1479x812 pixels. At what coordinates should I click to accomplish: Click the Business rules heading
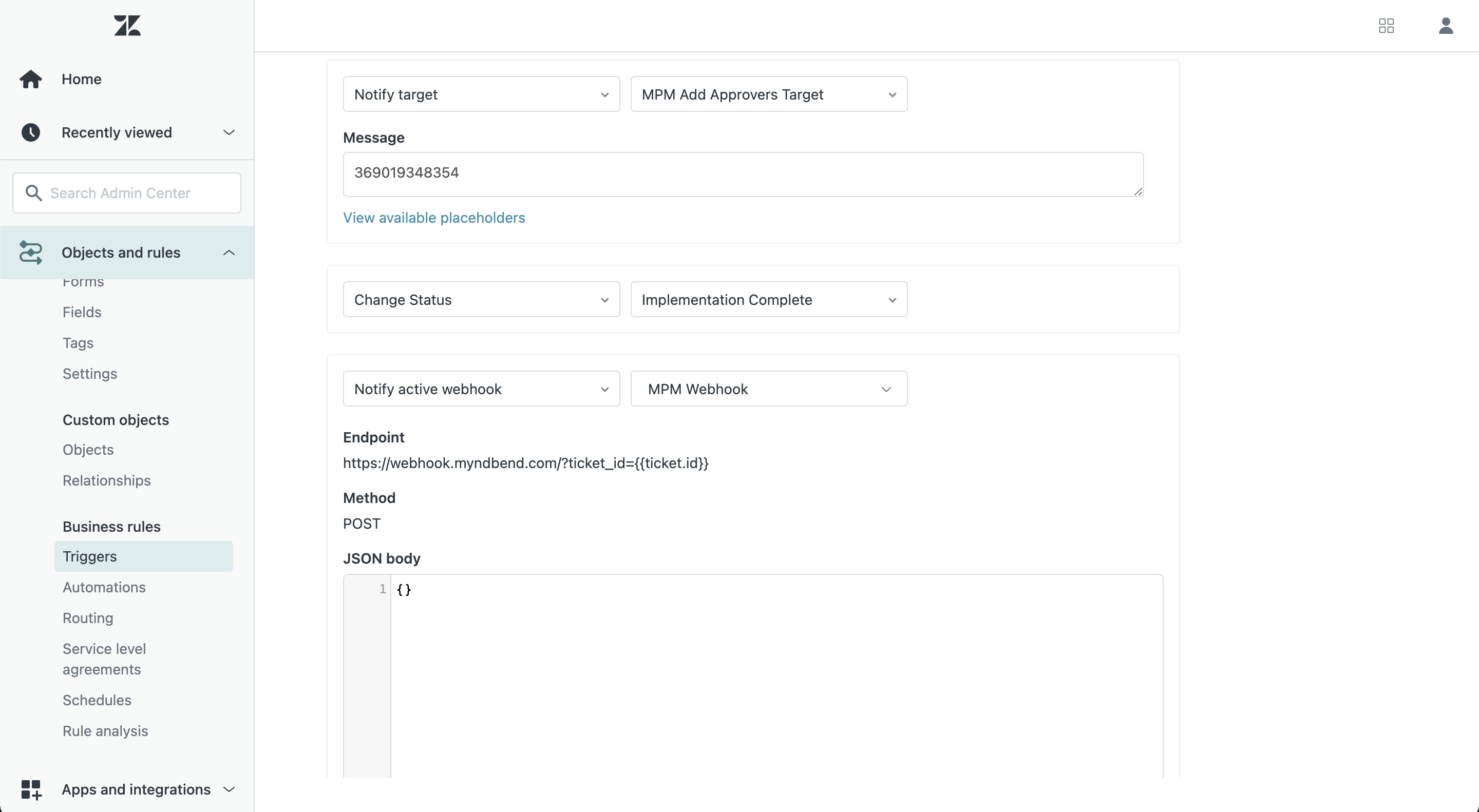pyautogui.click(x=111, y=527)
